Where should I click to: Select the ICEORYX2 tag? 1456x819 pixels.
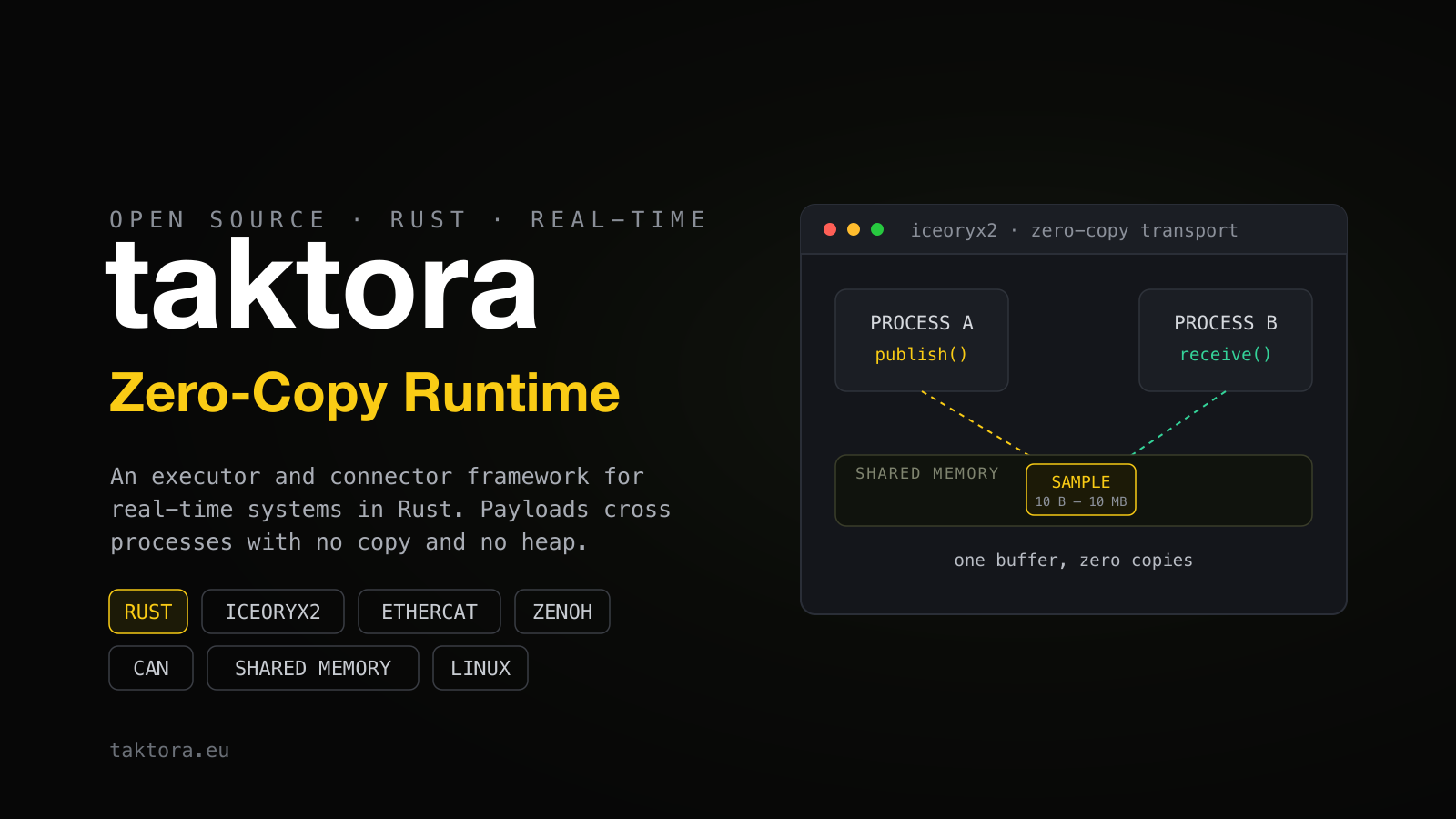[273, 612]
